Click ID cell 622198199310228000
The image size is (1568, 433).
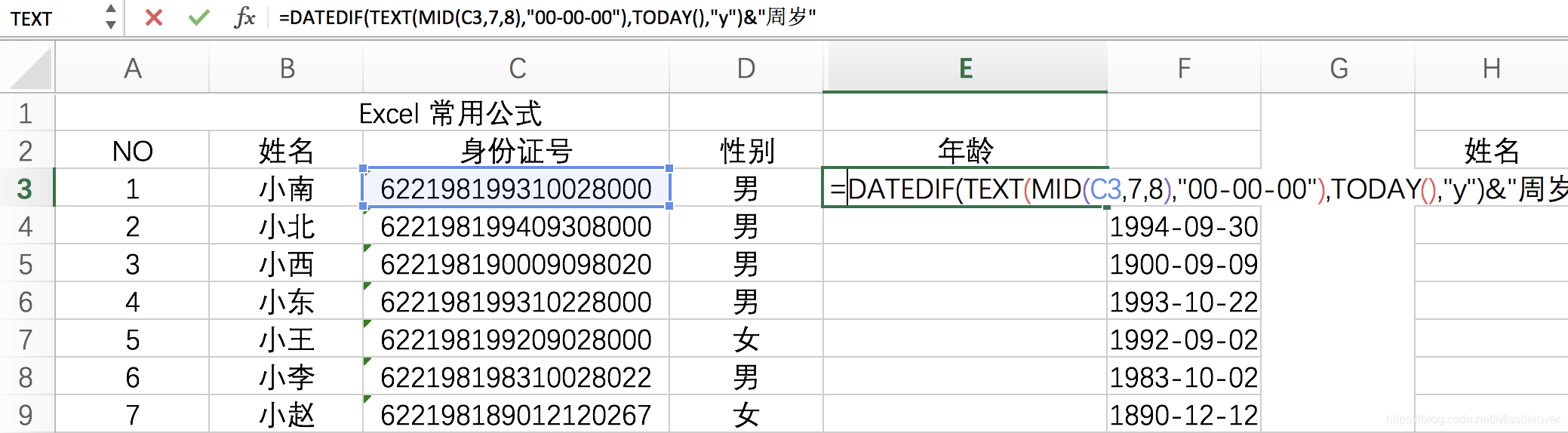(x=517, y=301)
